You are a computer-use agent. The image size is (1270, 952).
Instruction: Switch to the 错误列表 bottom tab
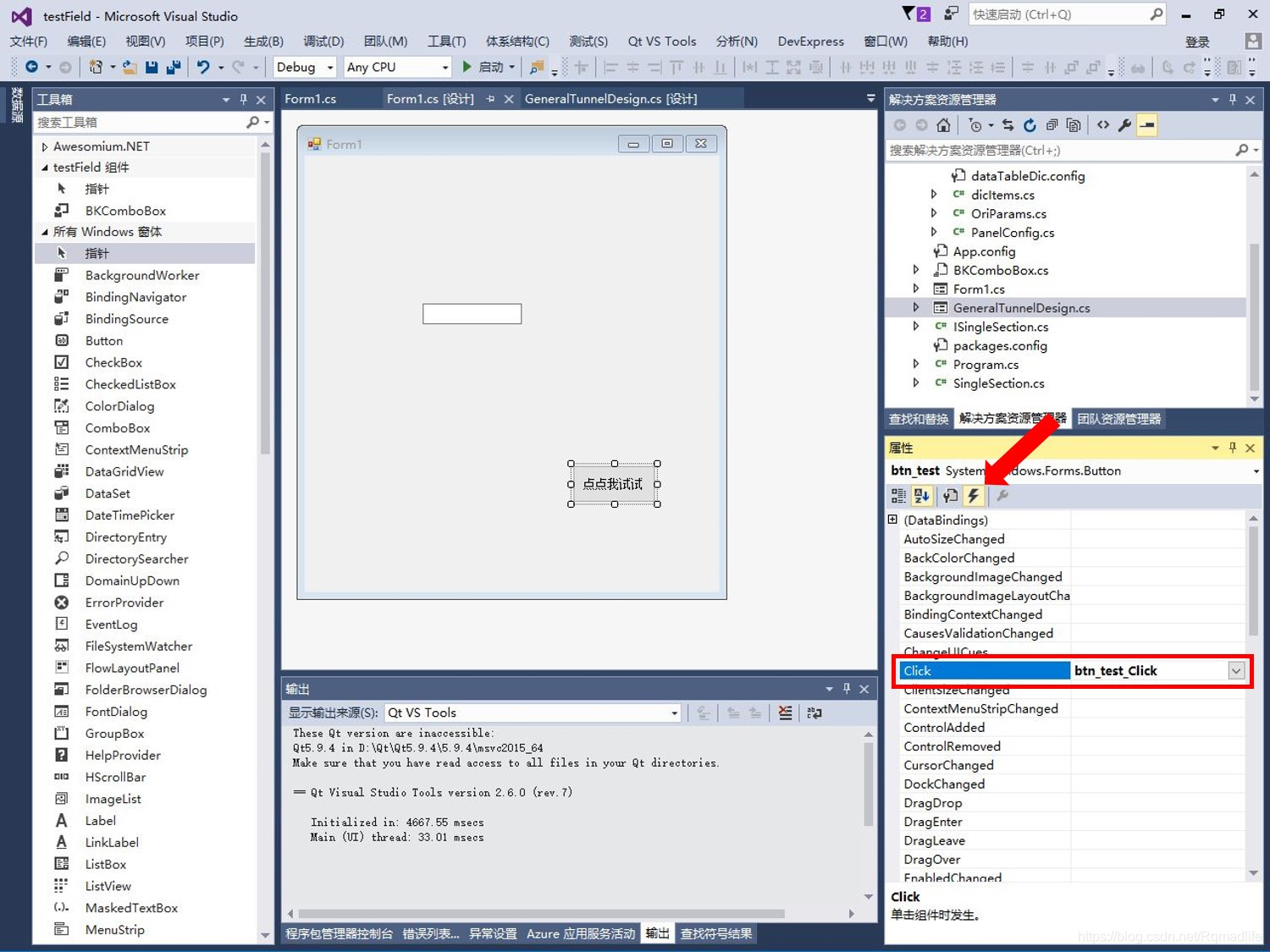(431, 934)
